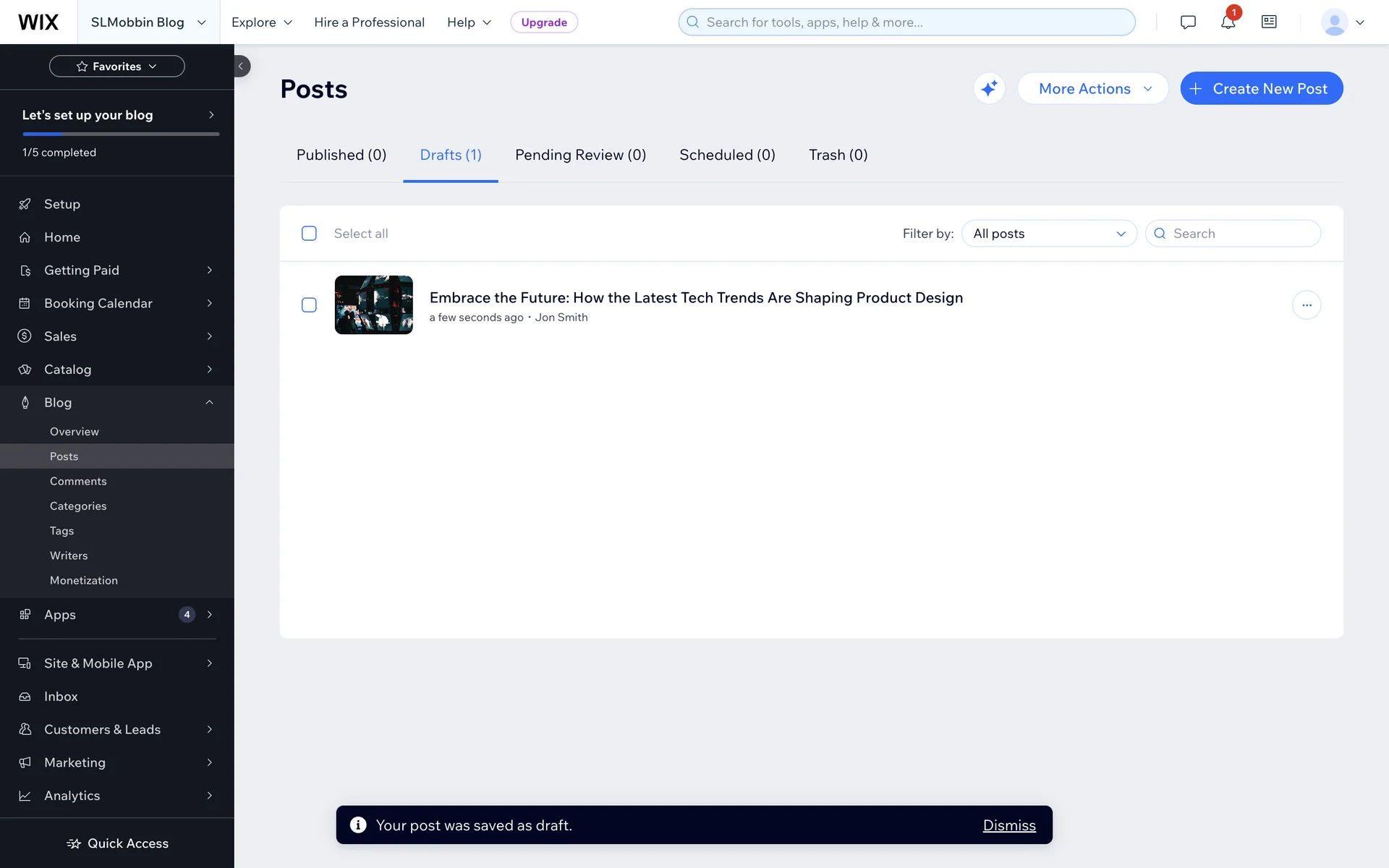The image size is (1389, 868).
Task: Collapse the sidebar with the arrow icon
Action: 241,66
